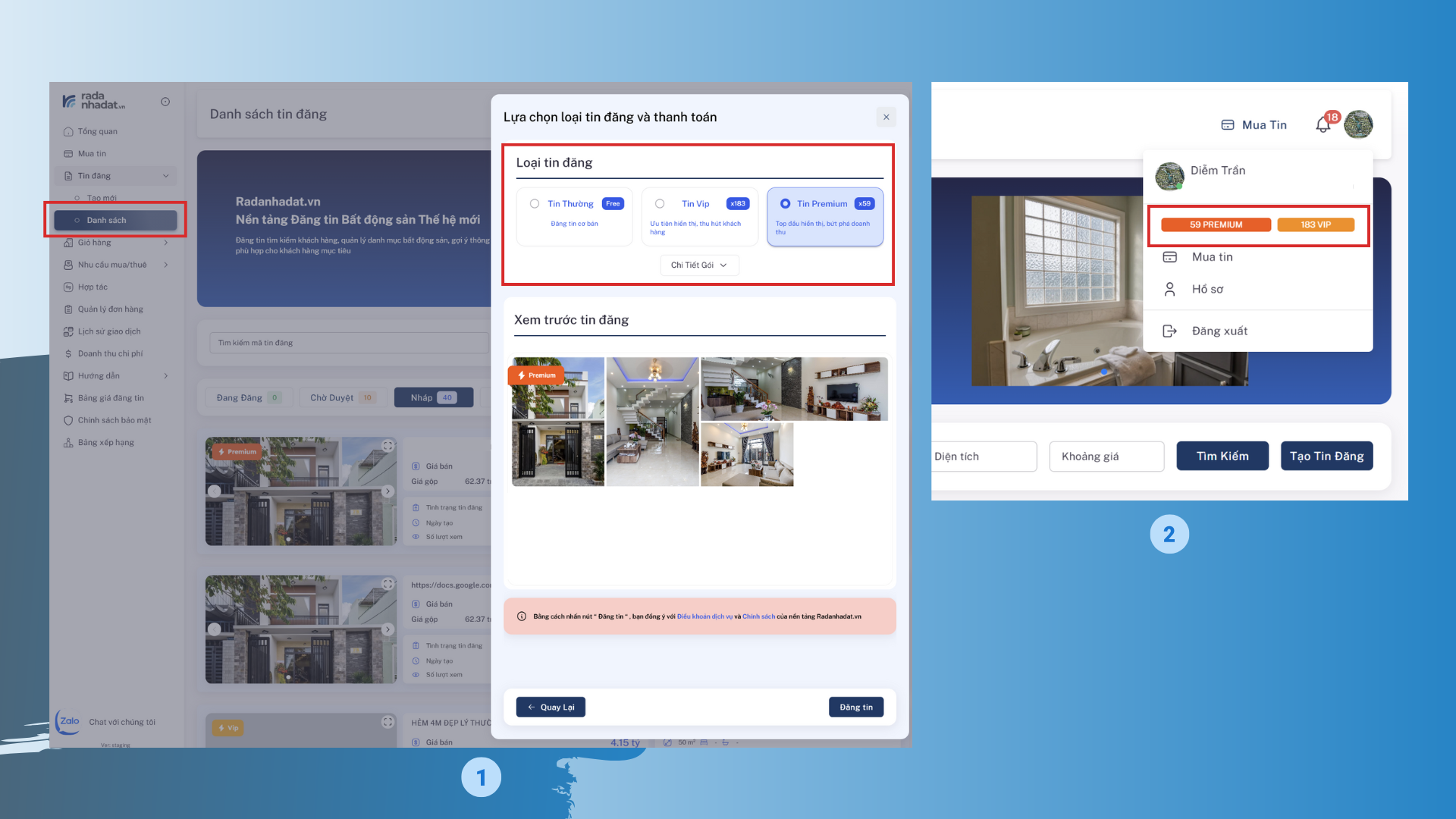Click the Khoảng giá filter field
Image resolution: width=1456 pixels, height=819 pixels.
coord(1106,457)
